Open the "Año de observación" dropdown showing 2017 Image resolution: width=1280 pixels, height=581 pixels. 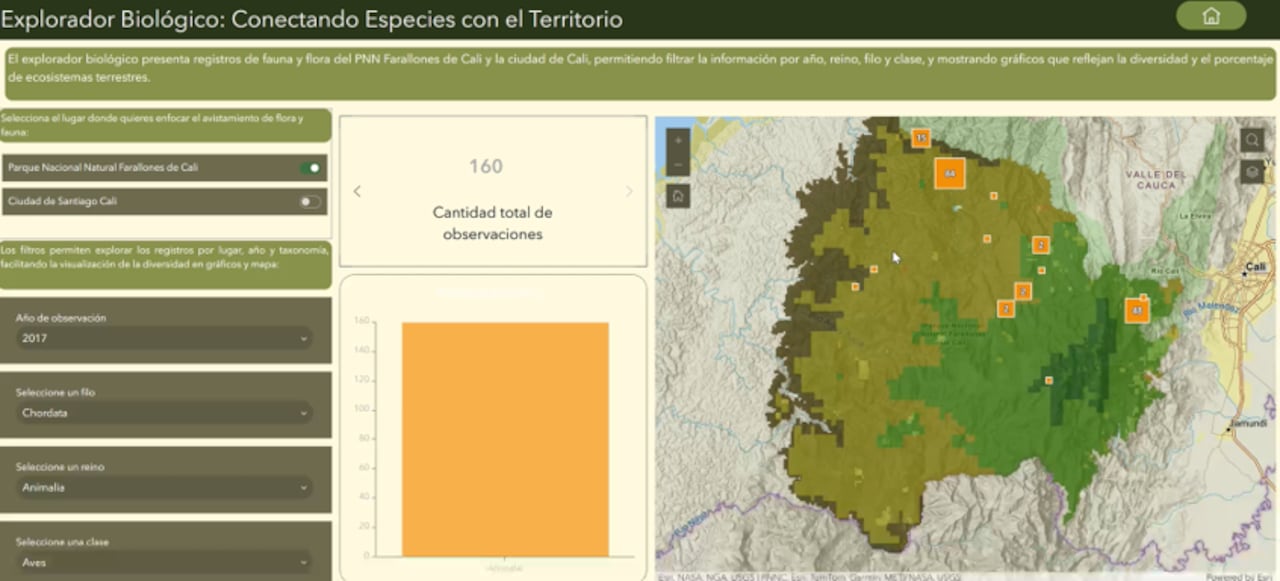(164, 338)
